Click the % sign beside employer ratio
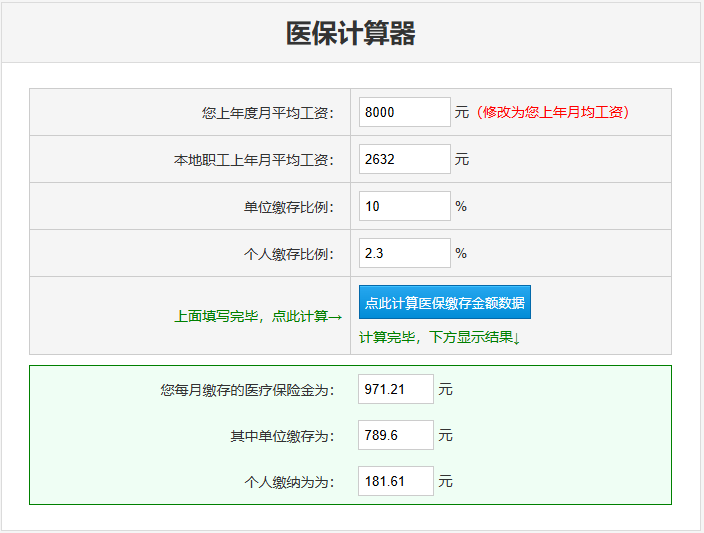 click(461, 207)
